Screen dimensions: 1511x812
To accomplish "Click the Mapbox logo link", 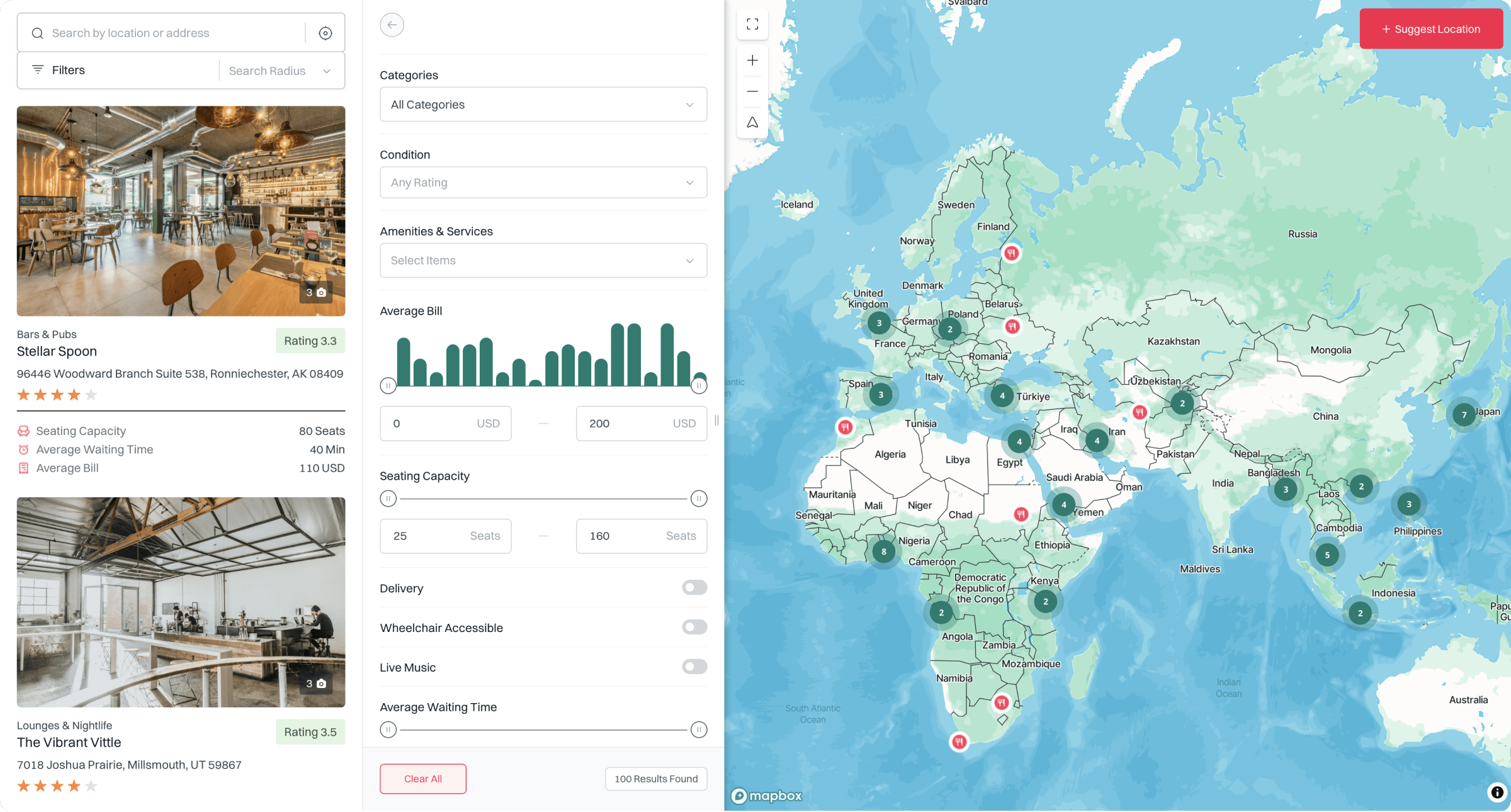I will point(767,796).
